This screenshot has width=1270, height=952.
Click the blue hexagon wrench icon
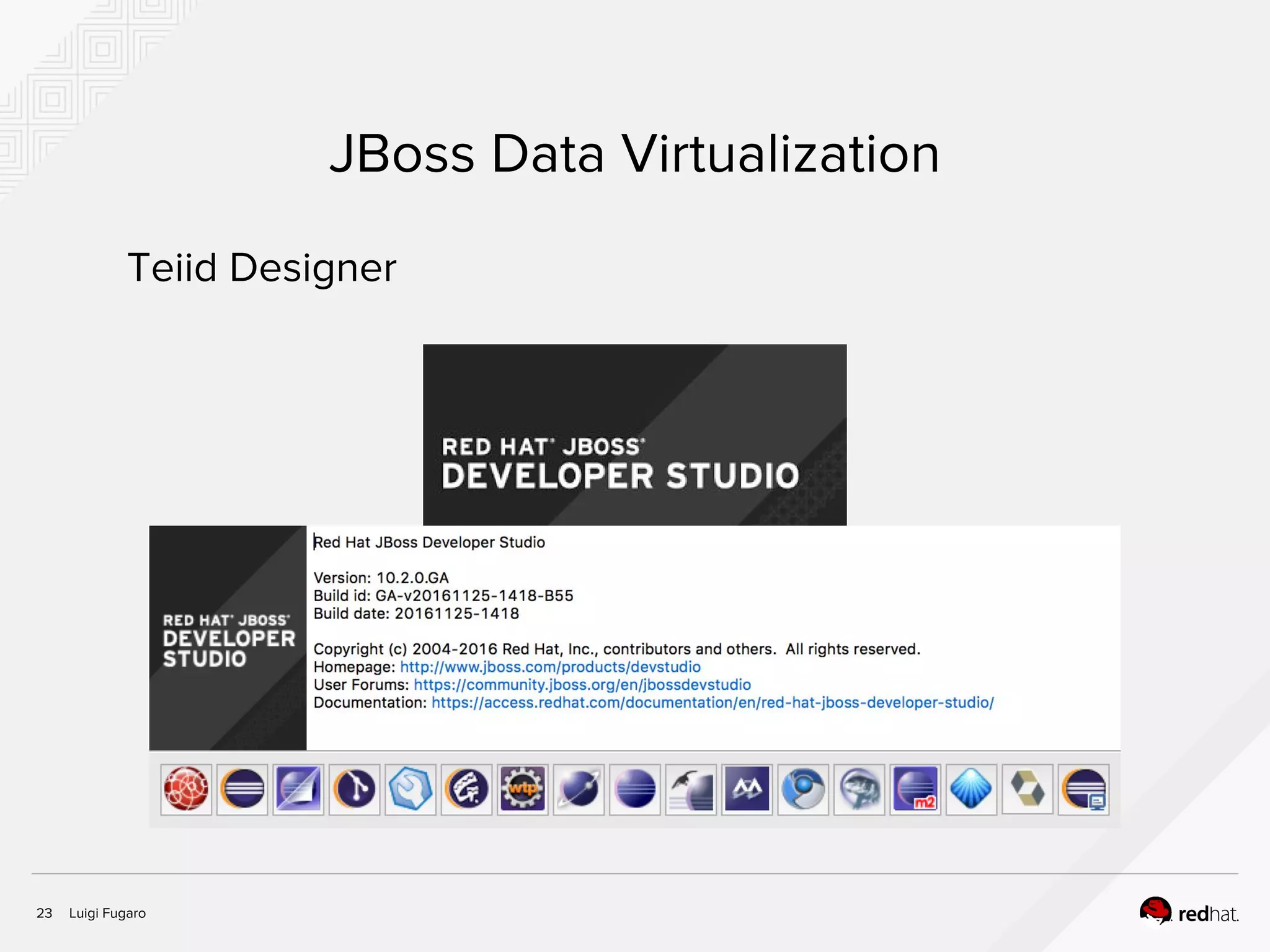[411, 789]
